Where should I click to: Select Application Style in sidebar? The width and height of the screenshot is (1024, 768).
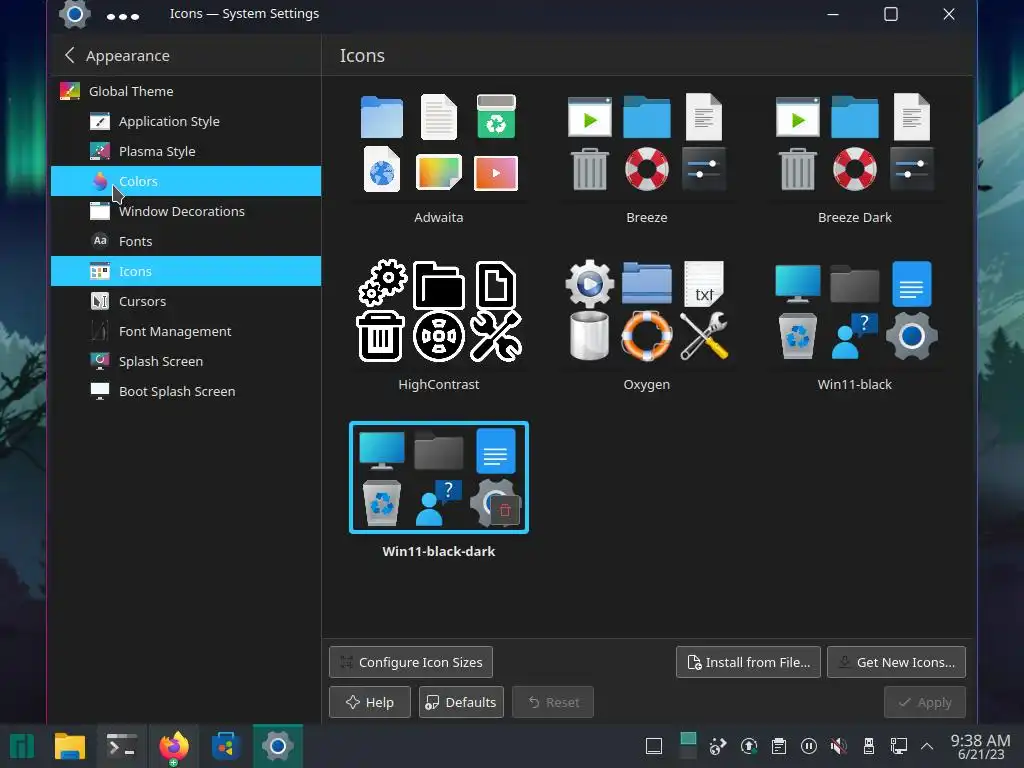(x=186, y=121)
